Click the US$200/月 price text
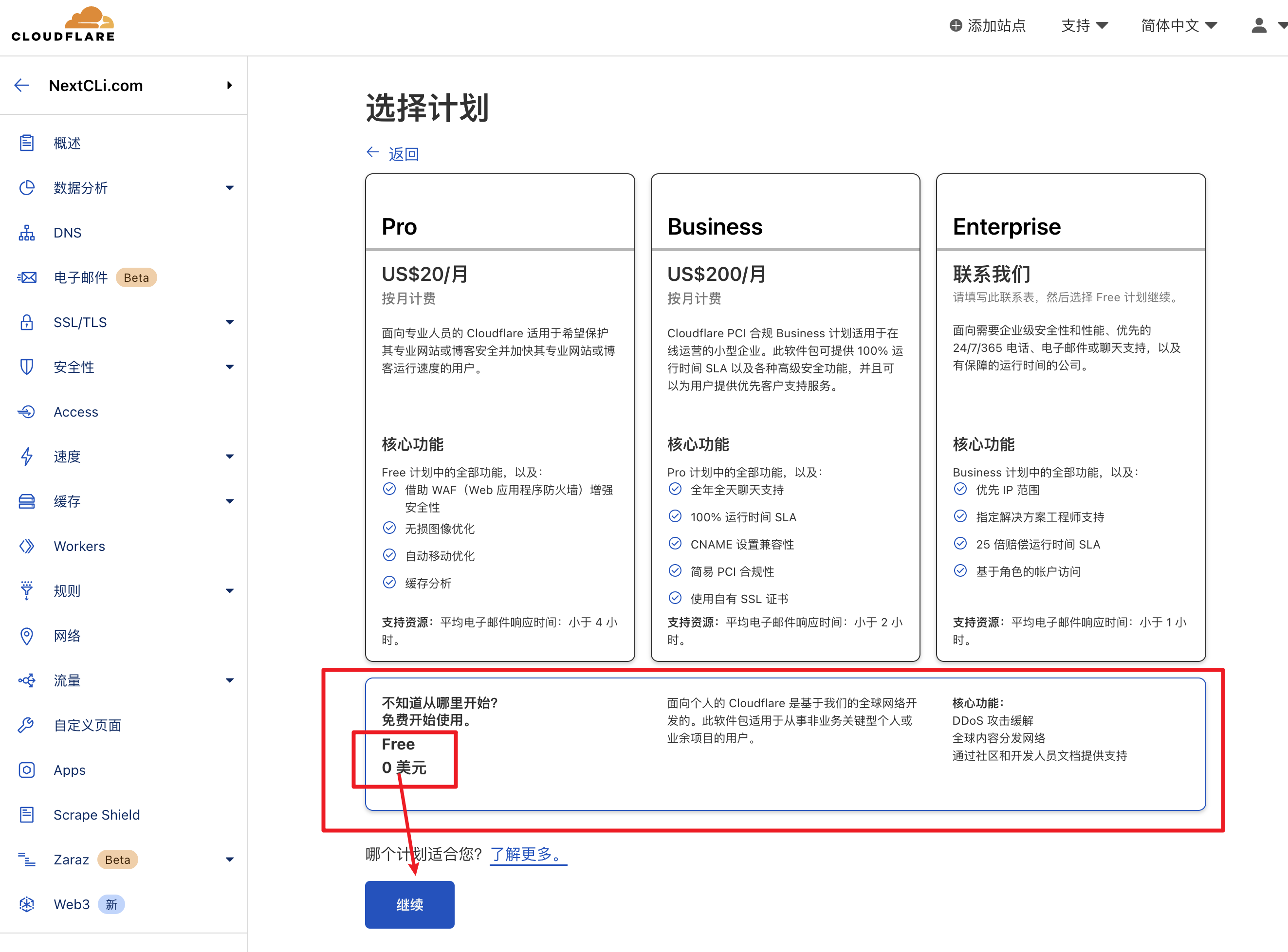This screenshot has height=952, width=1288. [717, 274]
